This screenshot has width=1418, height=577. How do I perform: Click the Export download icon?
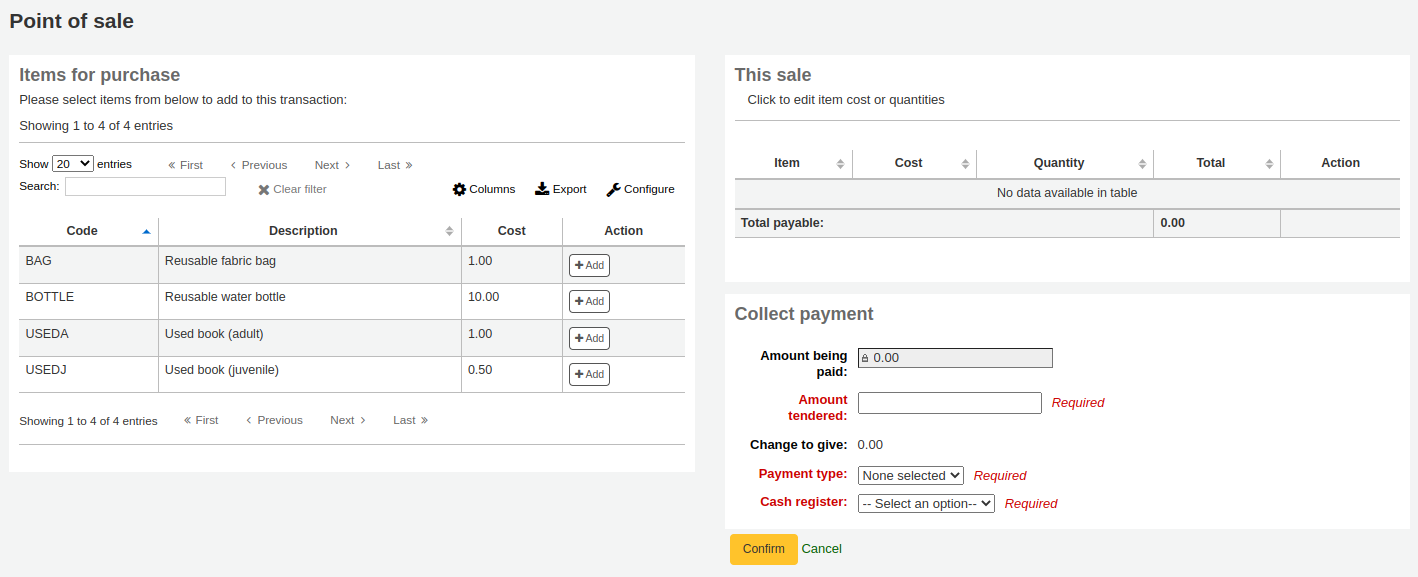[540, 189]
